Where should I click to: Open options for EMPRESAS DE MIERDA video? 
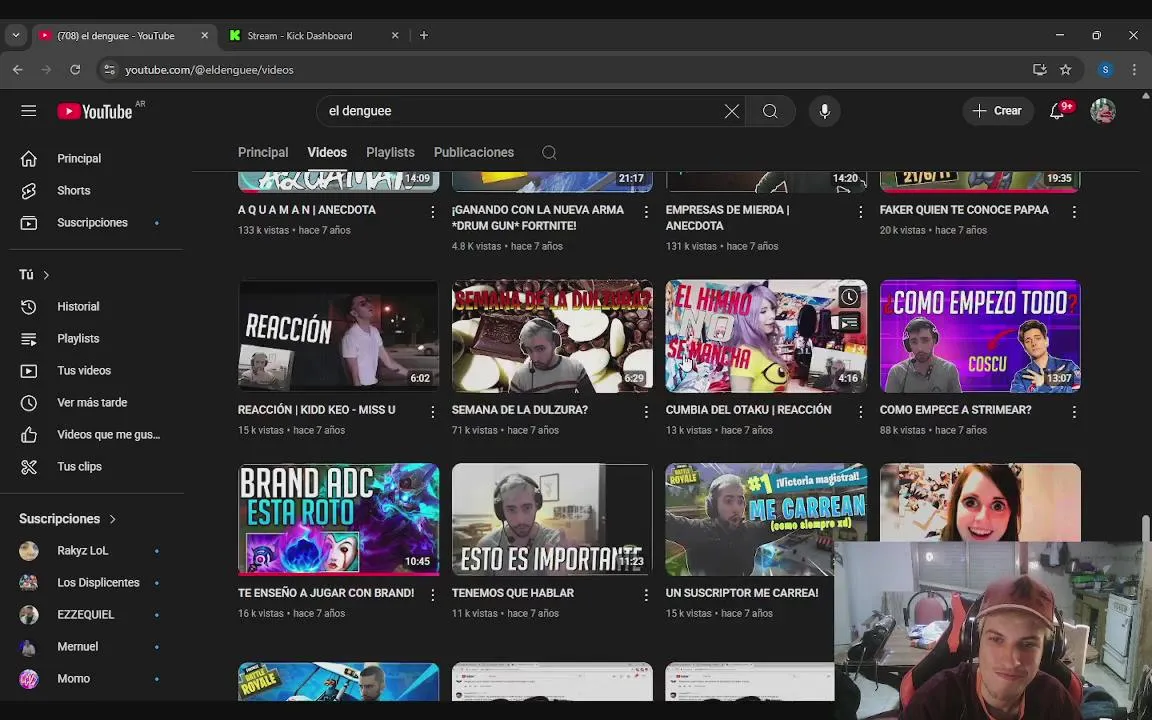[860, 212]
